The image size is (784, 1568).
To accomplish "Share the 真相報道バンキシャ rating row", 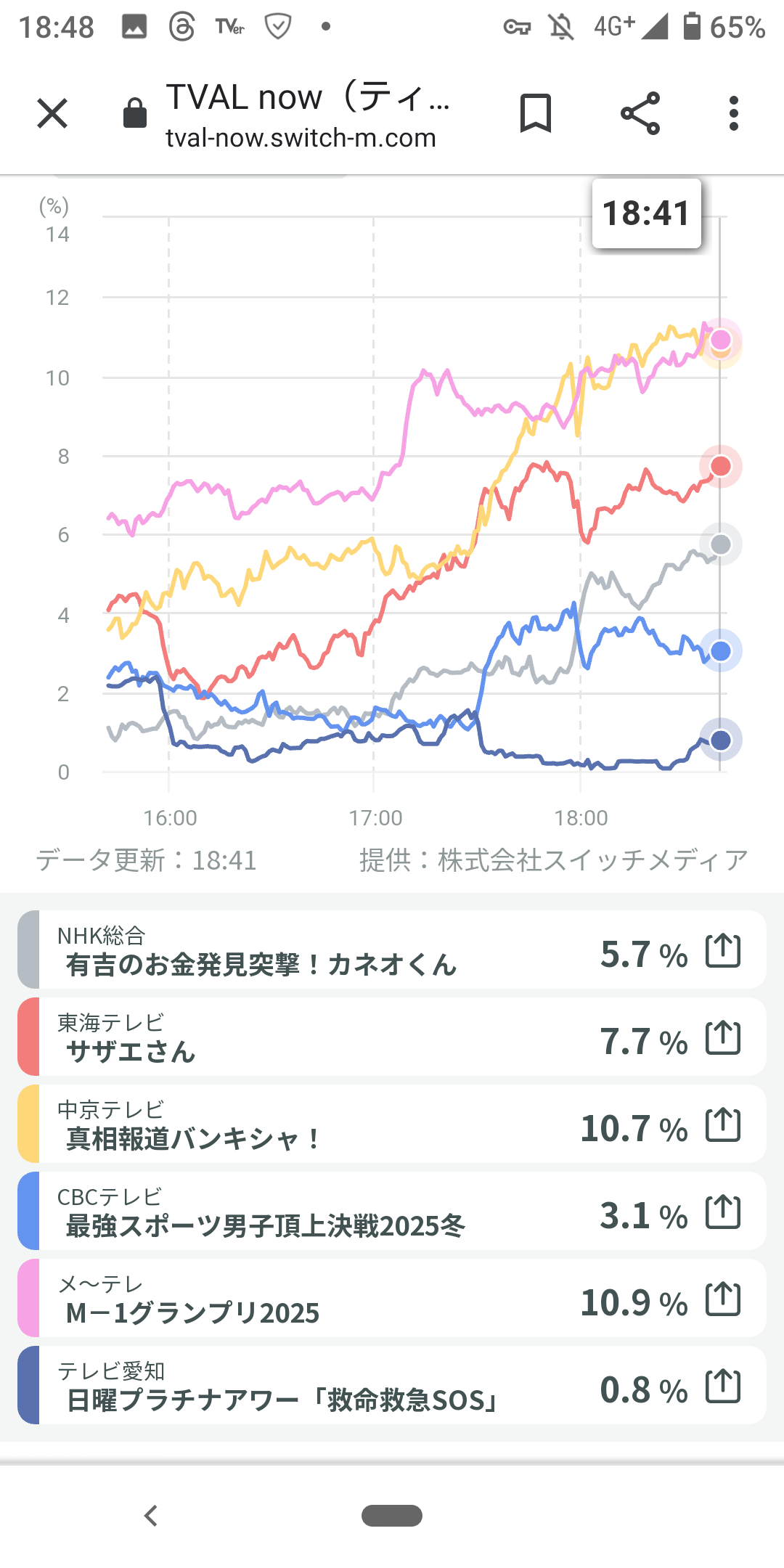I will (x=723, y=1125).
